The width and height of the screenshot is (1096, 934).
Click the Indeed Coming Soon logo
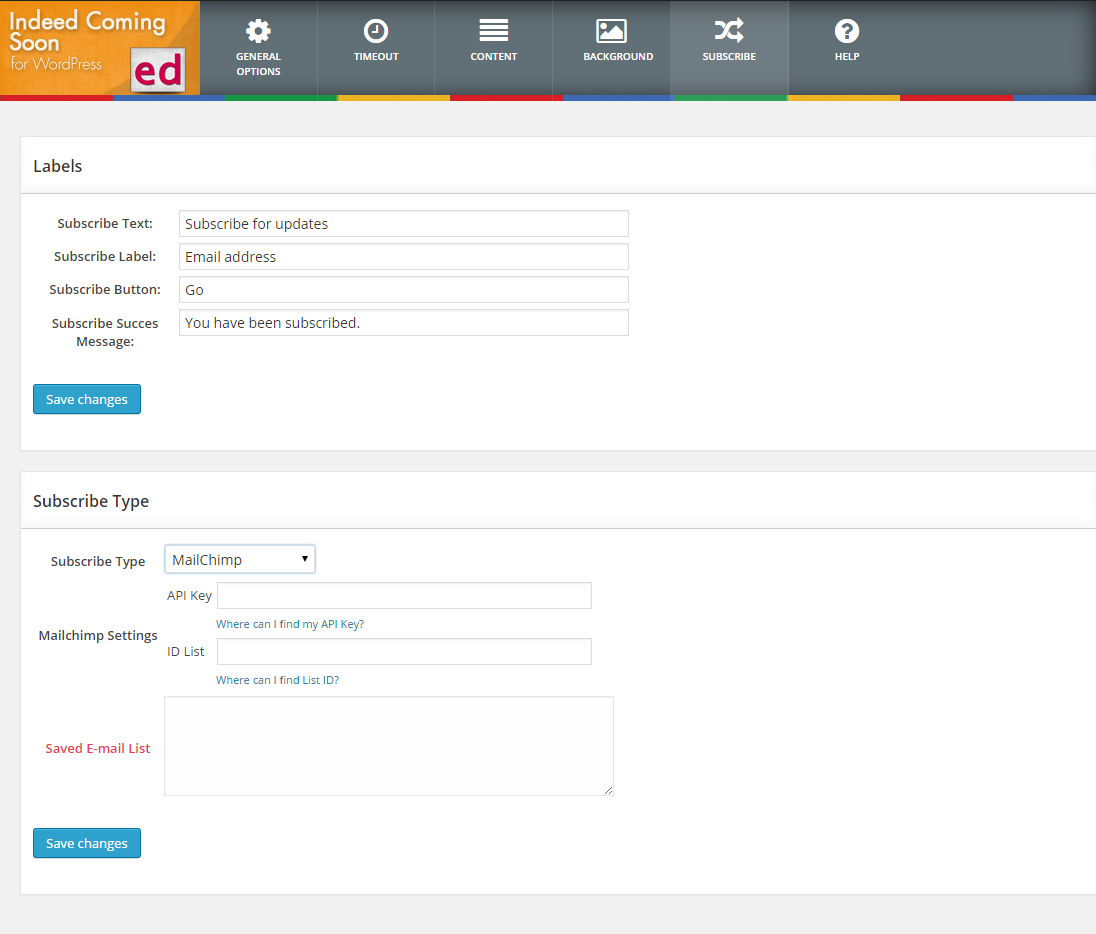(x=100, y=48)
